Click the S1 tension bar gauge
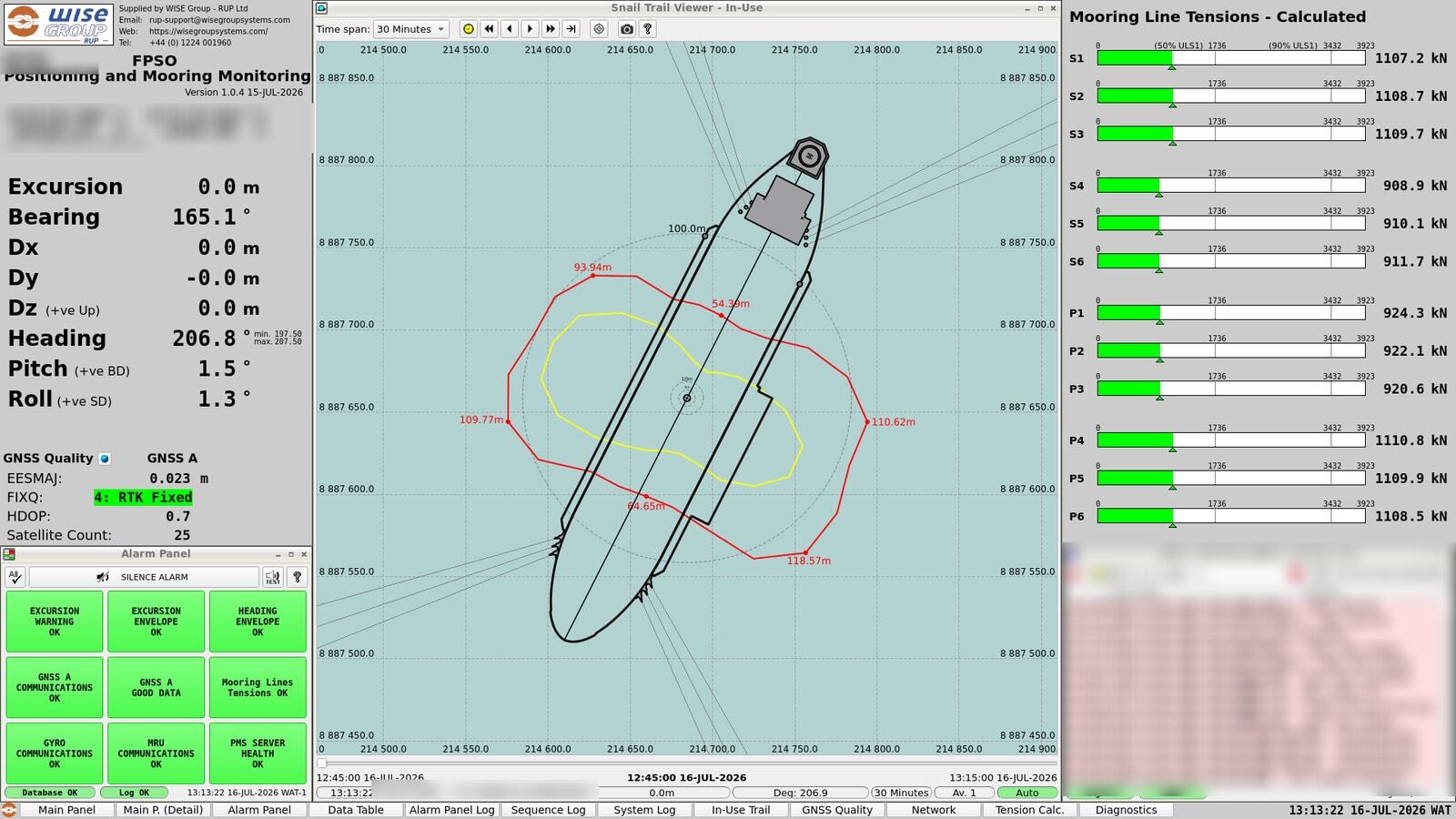The image size is (1456, 819). tap(1231, 58)
